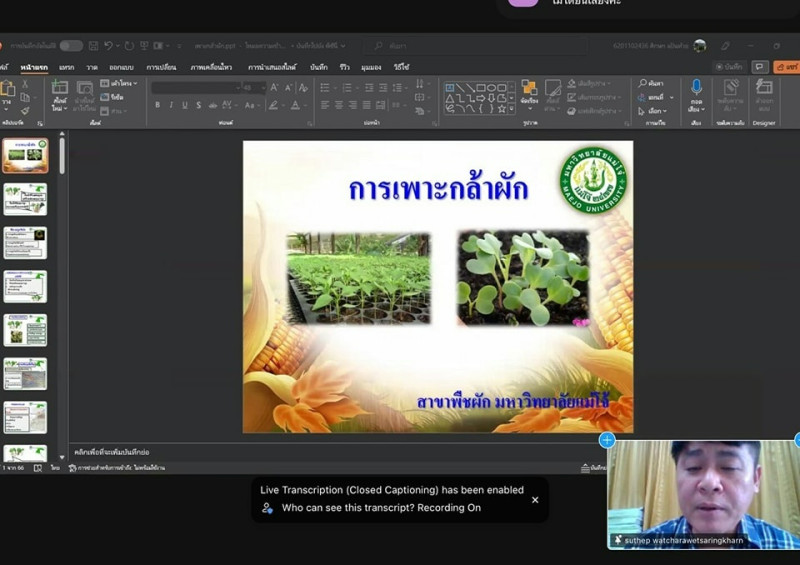Expand the shapes gallery list

click(x=511, y=110)
